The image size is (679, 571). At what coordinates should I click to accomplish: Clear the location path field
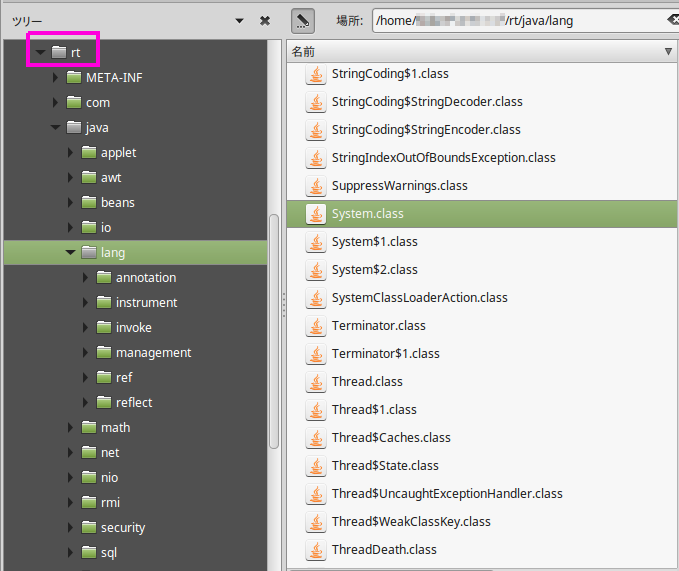[672, 20]
